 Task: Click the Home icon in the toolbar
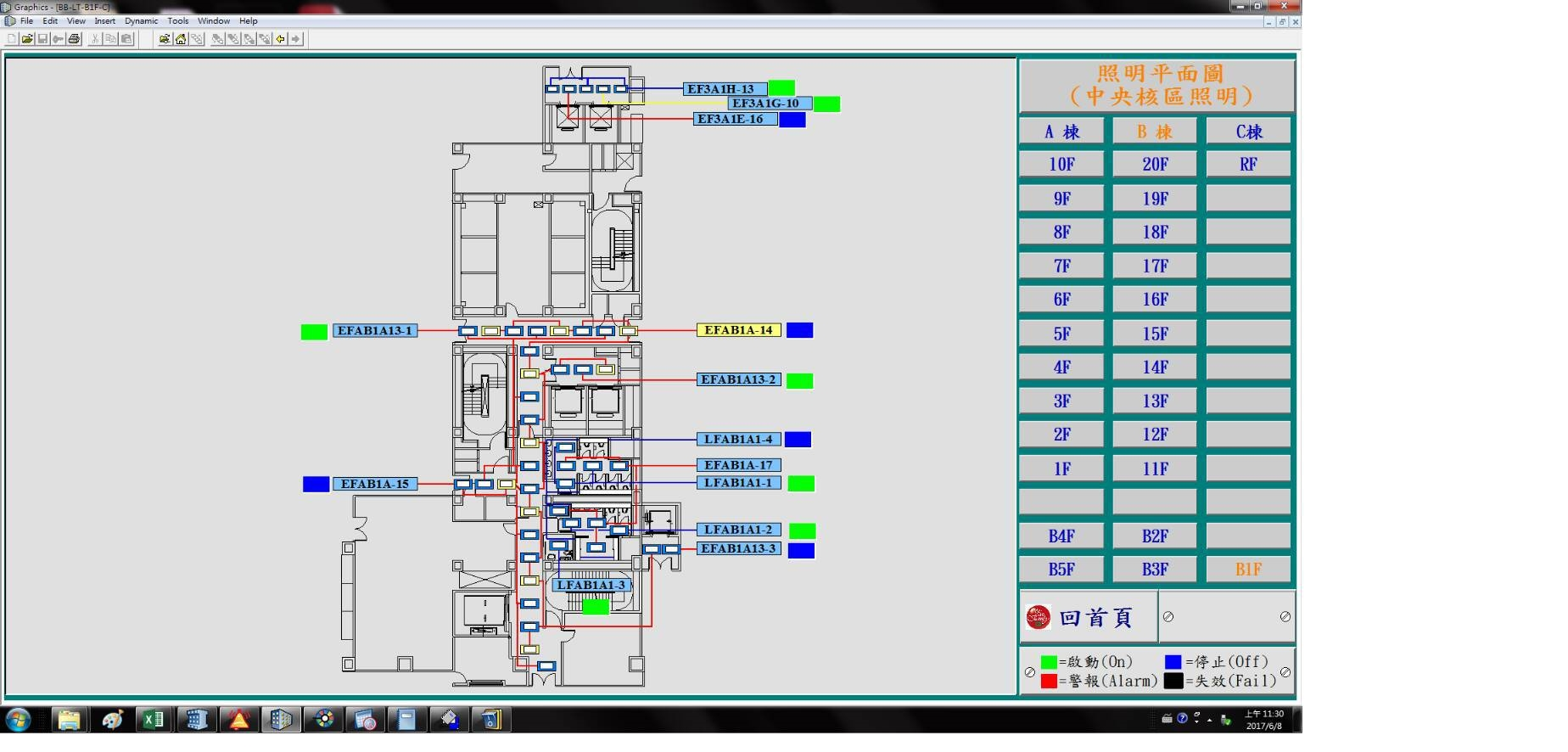tap(181, 39)
